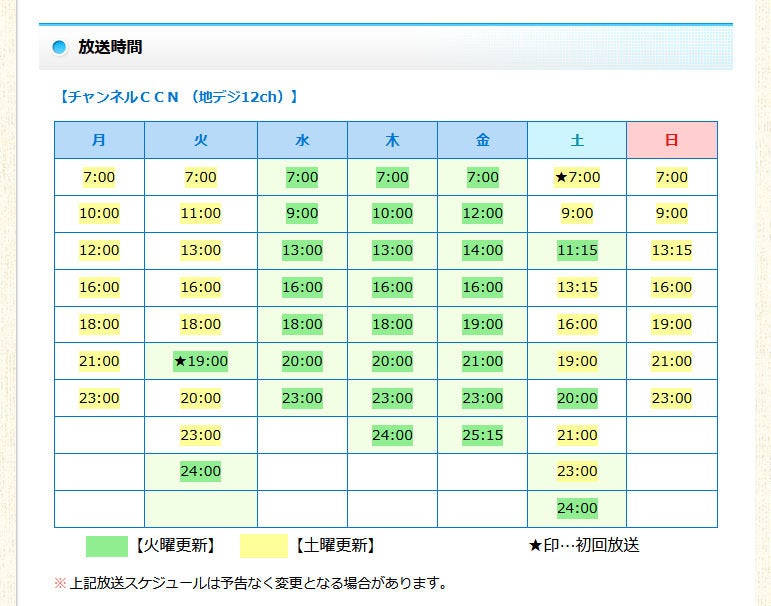Click the チャンネルCCN 地デジ12ch heading
This screenshot has width=771, height=606.
pyautogui.click(x=178, y=97)
